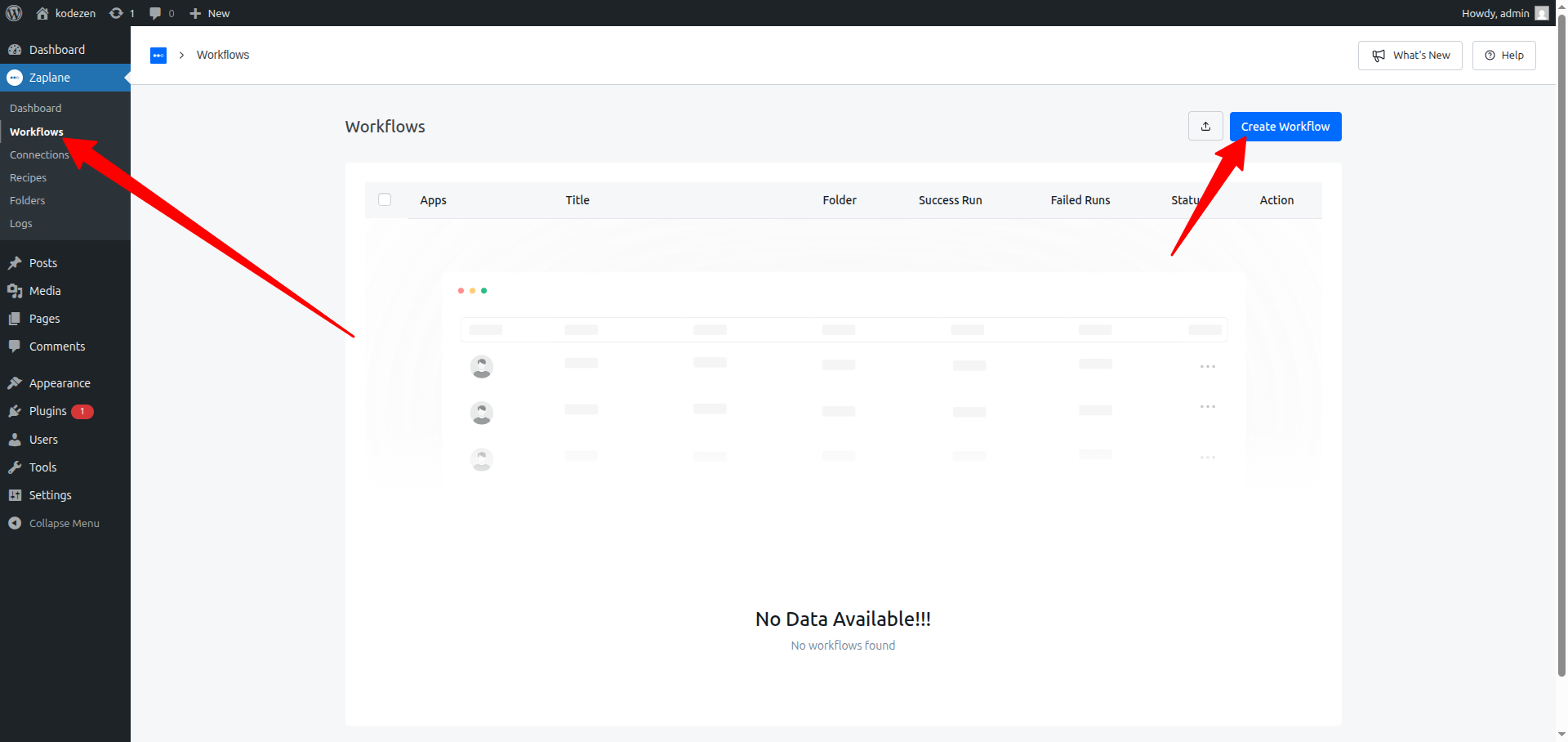Click the Title column header
Screen dimensions: 1568x742
pyautogui.click(x=577, y=200)
